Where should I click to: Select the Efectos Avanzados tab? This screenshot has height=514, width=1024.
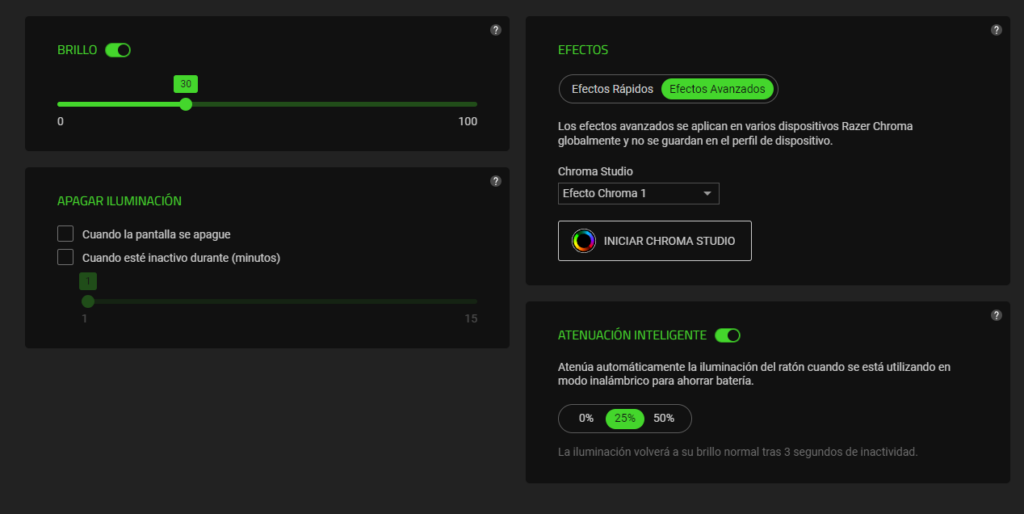tap(717, 89)
